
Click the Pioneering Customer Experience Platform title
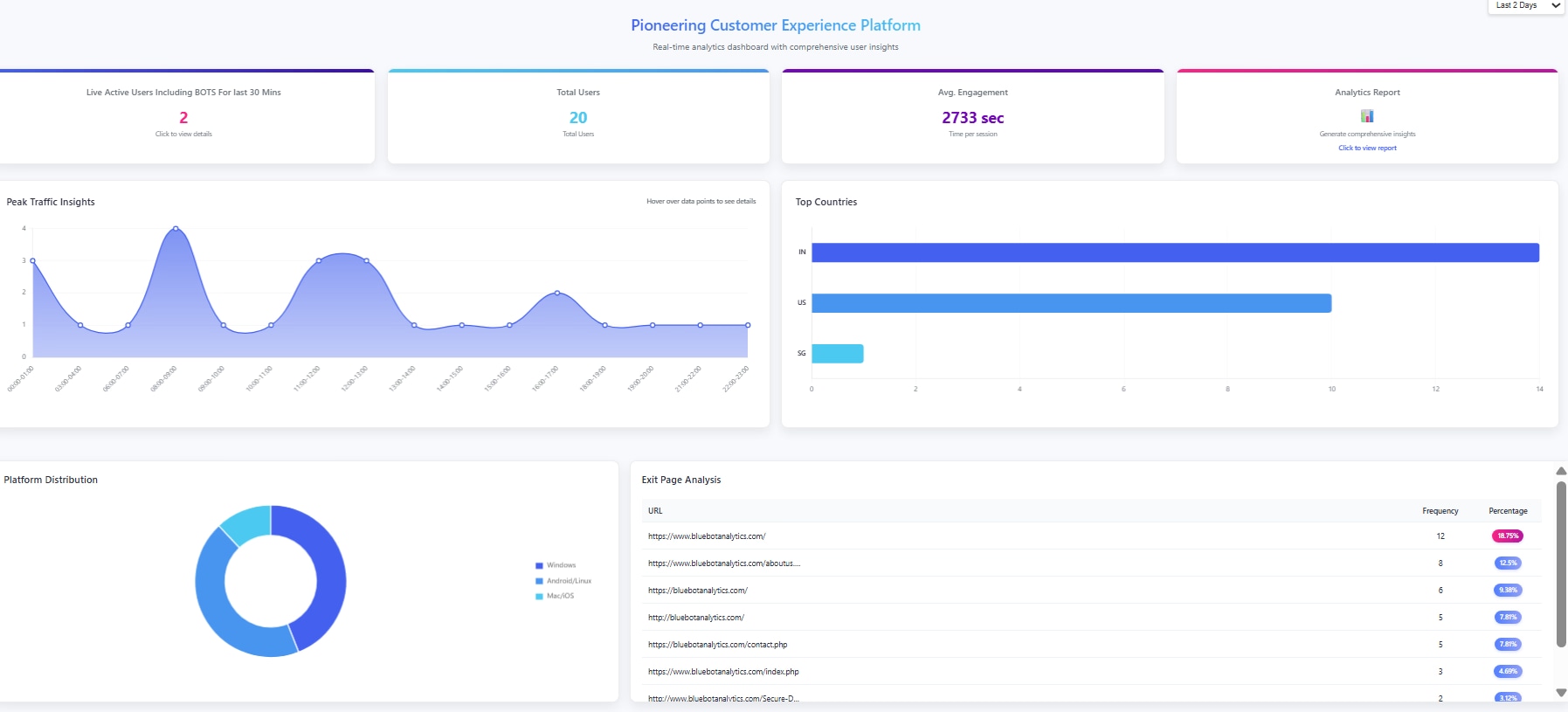pos(776,25)
